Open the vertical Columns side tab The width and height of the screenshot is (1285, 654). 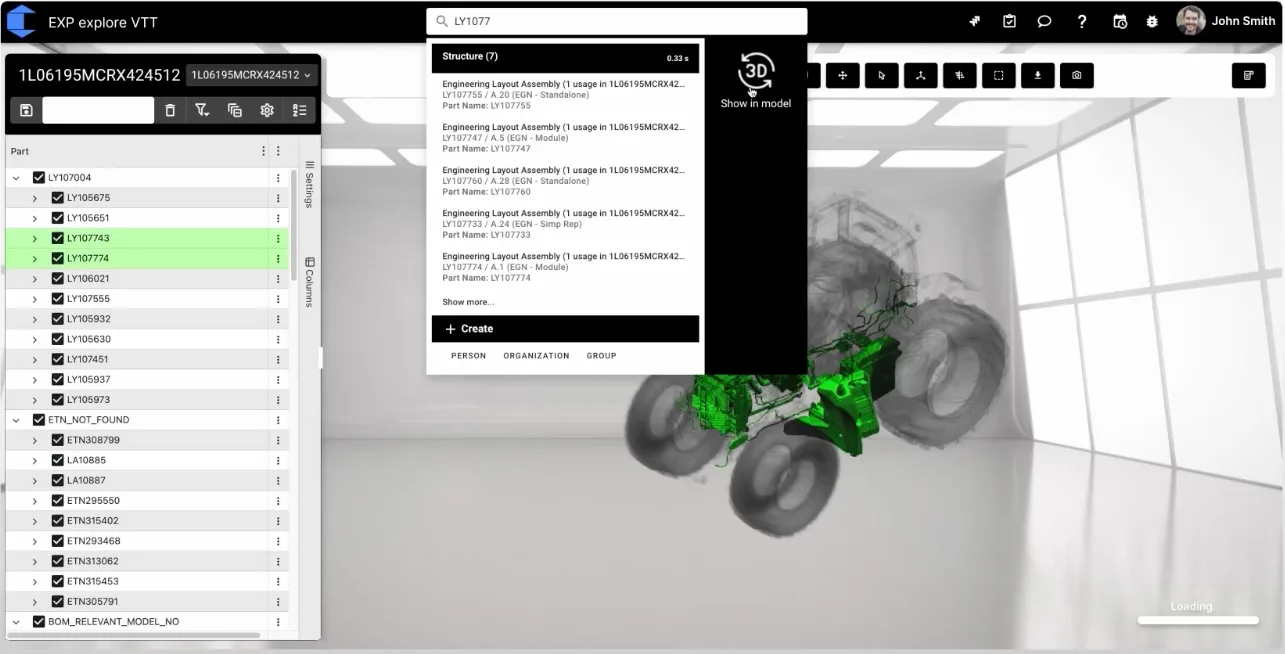[309, 282]
